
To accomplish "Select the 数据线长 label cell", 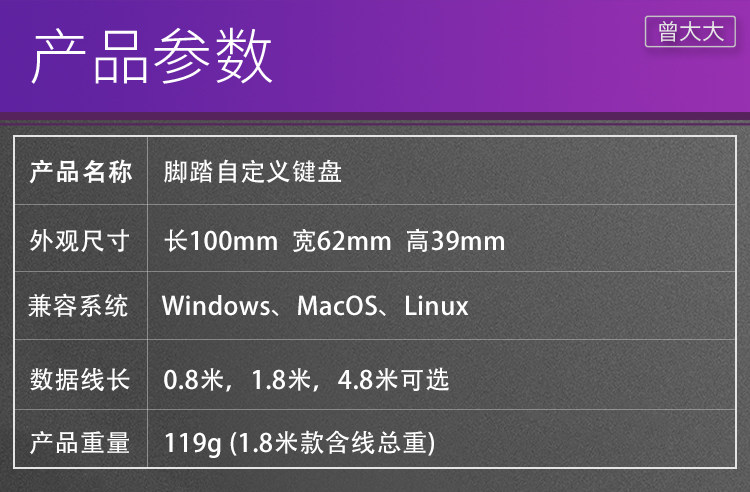I will coord(80,380).
